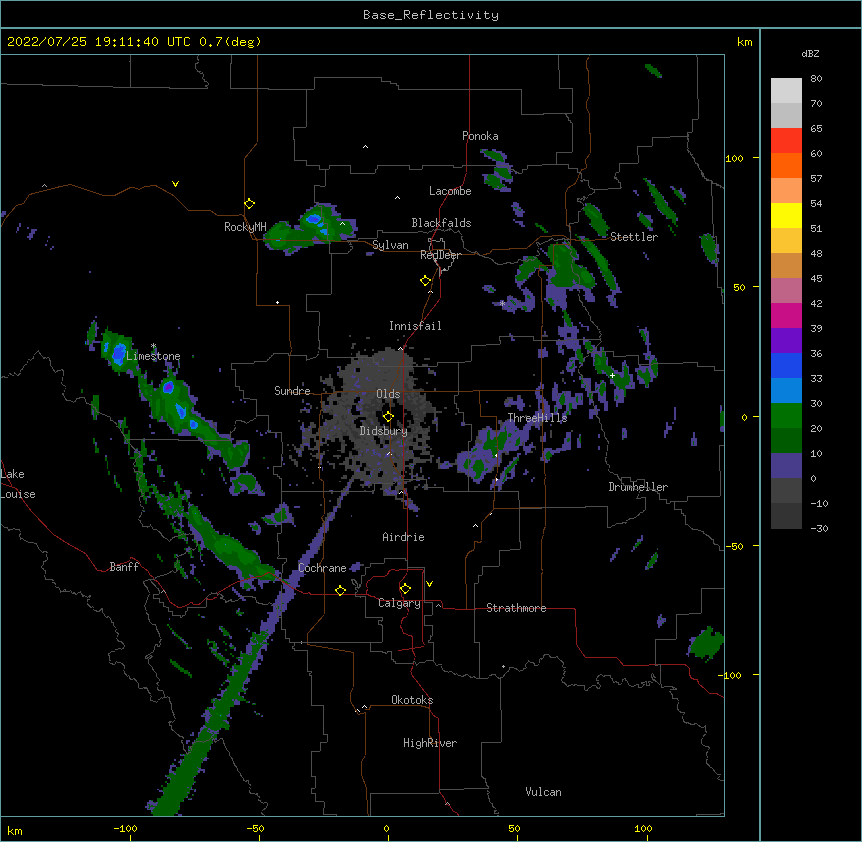Screen dimensions: 862x842
Task: Click the RockyMH label
Action: click(245, 226)
